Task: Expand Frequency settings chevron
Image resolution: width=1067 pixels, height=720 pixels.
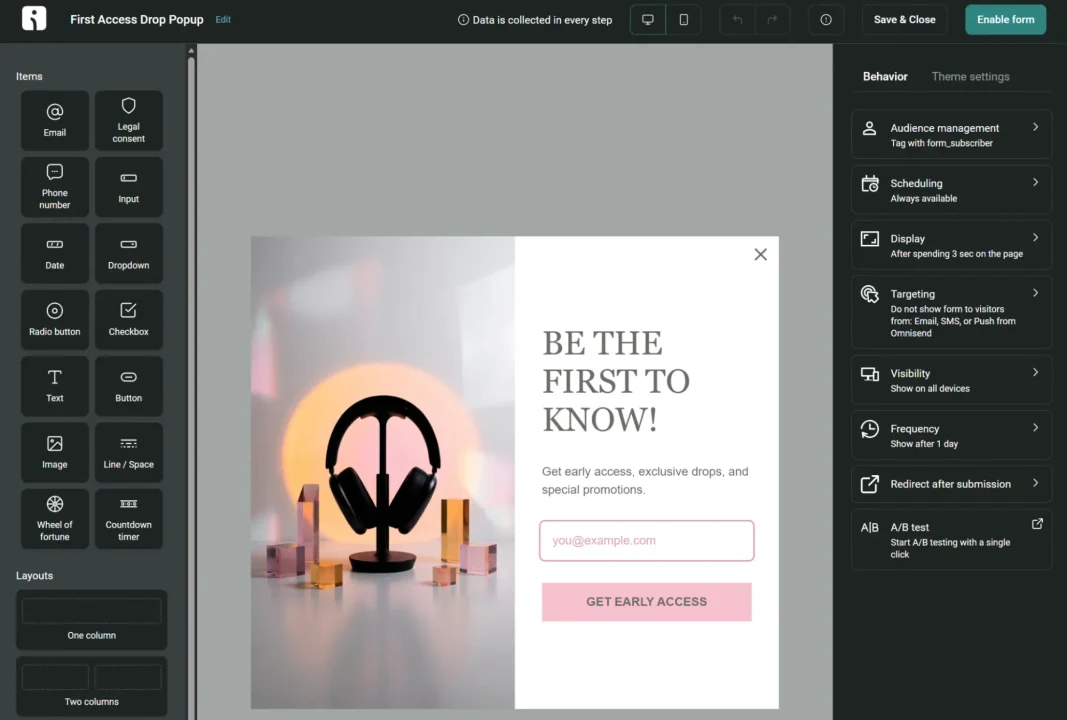Action: point(1035,427)
